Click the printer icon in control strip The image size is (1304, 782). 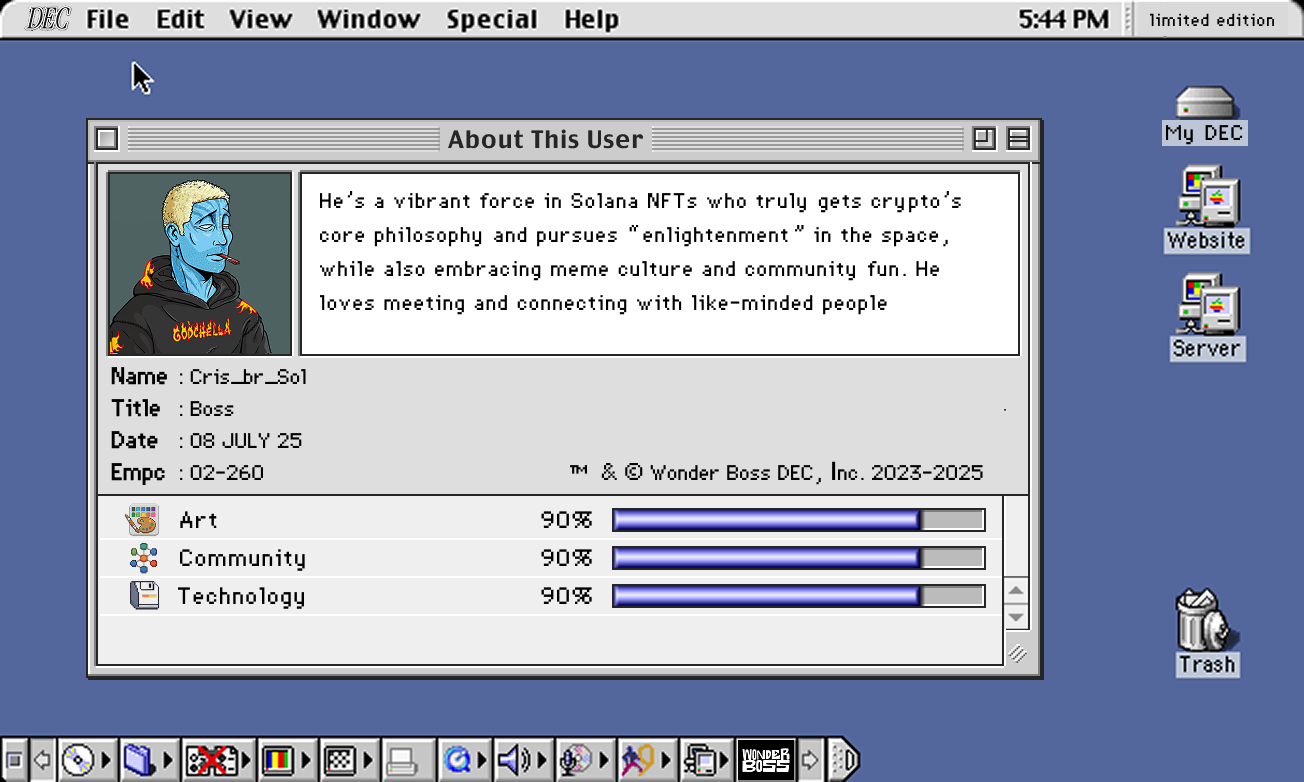coord(402,761)
